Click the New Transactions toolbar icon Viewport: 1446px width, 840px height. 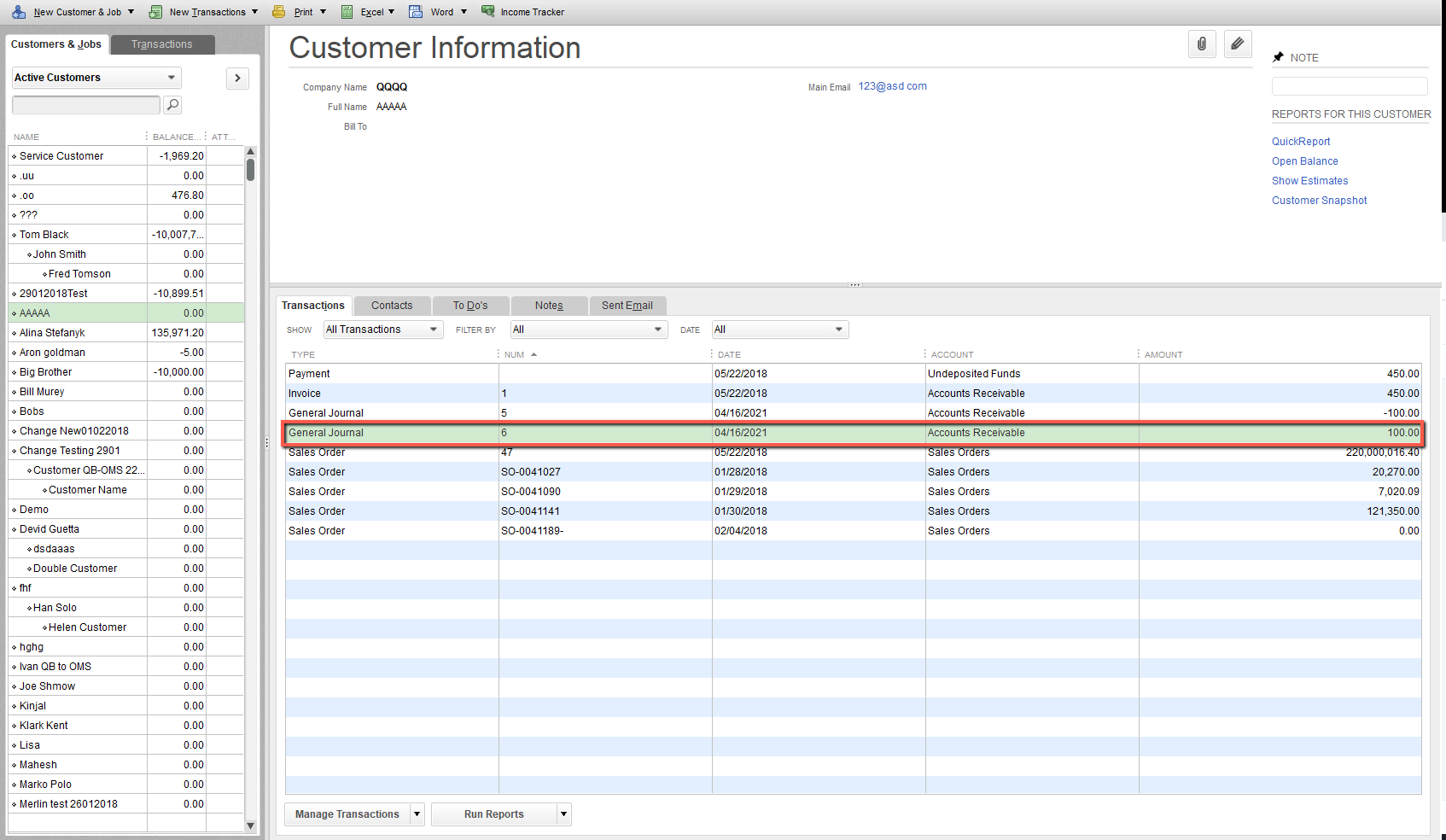[155, 12]
